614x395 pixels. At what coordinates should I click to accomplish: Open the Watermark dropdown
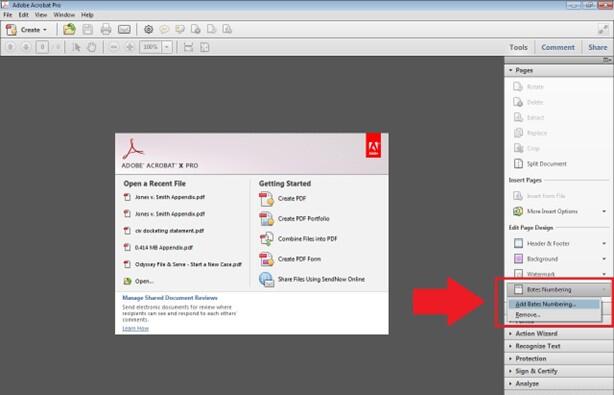(604, 274)
